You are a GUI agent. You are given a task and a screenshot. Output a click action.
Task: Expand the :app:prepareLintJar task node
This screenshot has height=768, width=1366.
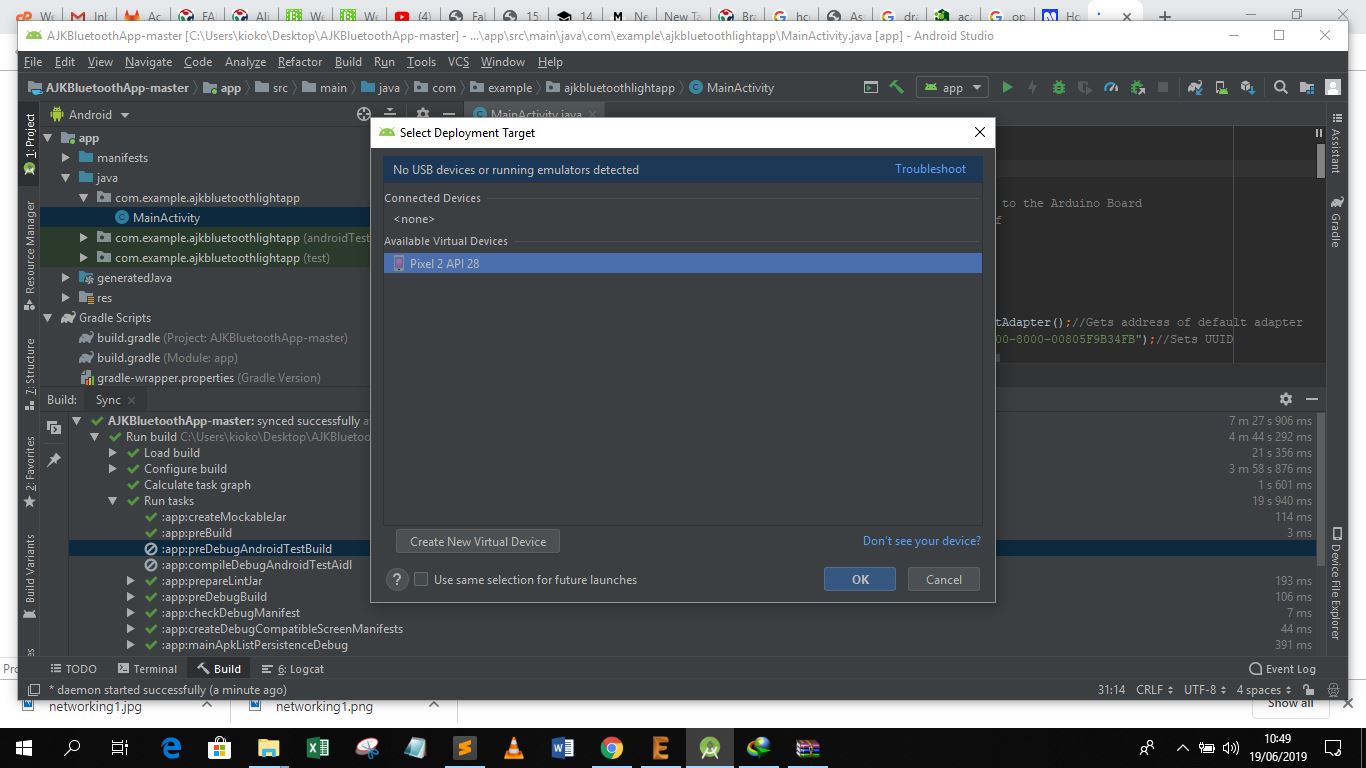click(131, 581)
